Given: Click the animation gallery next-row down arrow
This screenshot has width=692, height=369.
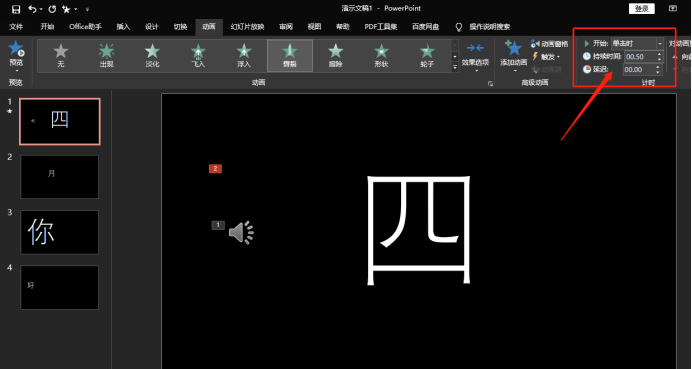Looking at the screenshot, I should 455,56.
